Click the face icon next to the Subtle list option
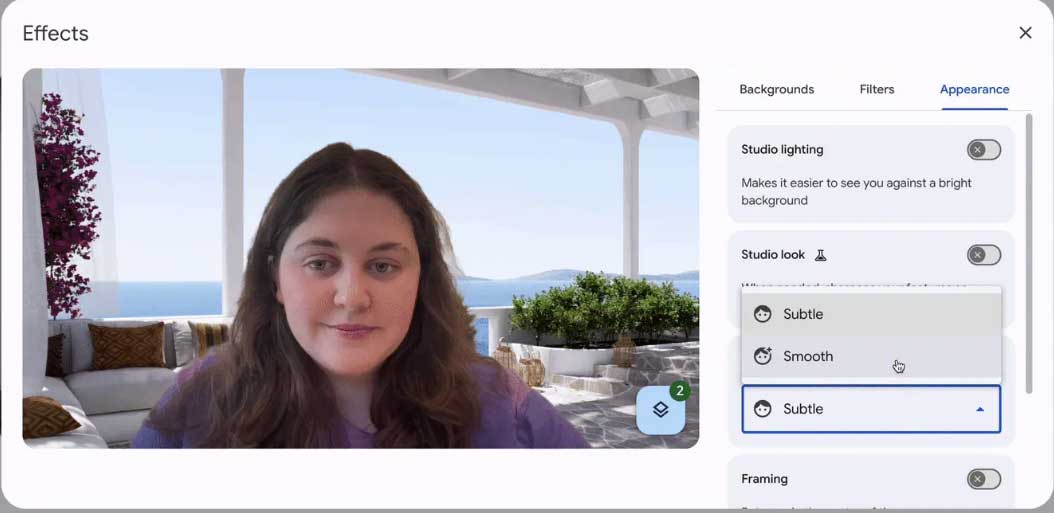This screenshot has width=1054, height=513. [x=763, y=314]
